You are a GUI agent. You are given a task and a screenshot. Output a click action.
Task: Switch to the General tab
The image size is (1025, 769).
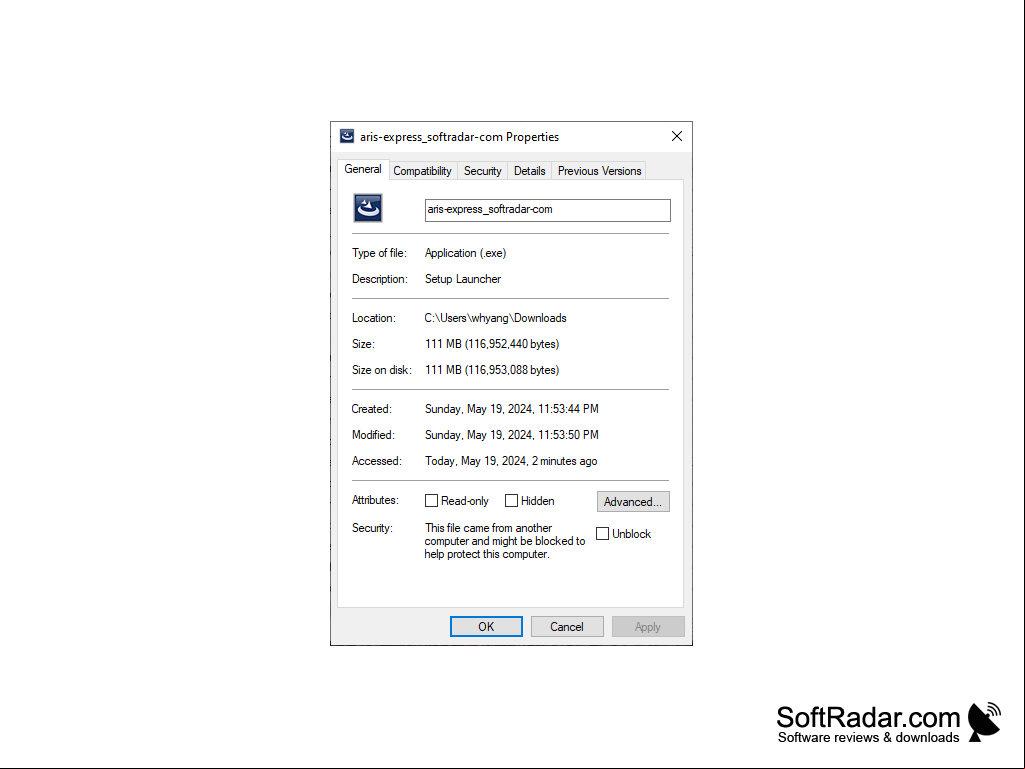tap(363, 169)
